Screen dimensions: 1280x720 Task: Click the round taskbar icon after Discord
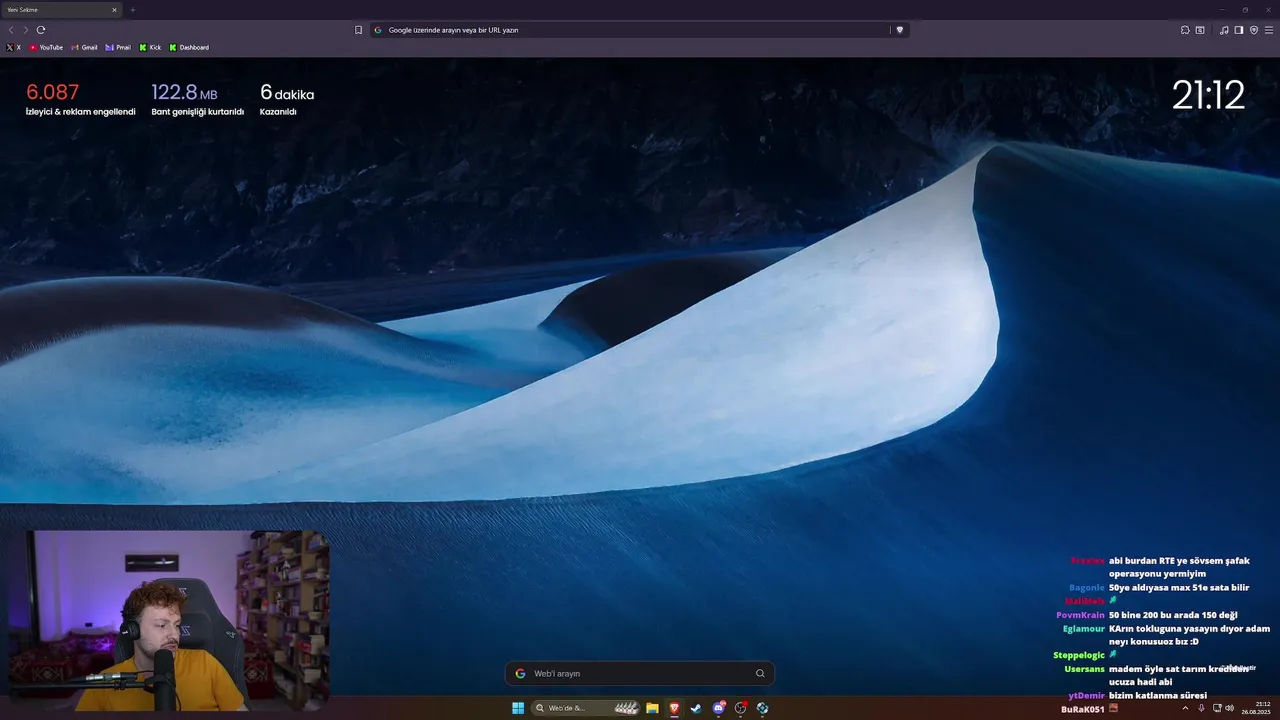click(741, 708)
